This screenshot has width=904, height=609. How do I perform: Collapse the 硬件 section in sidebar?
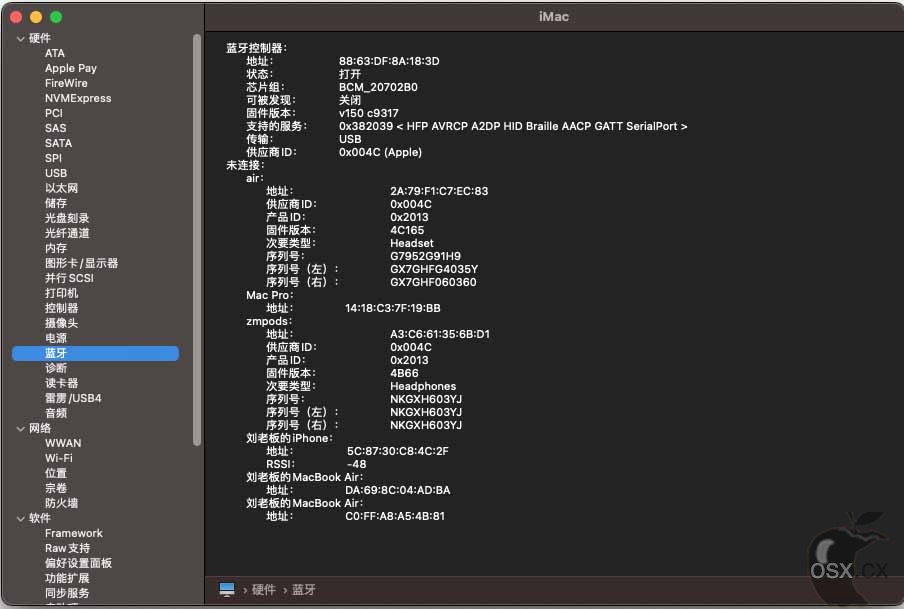(x=21, y=39)
